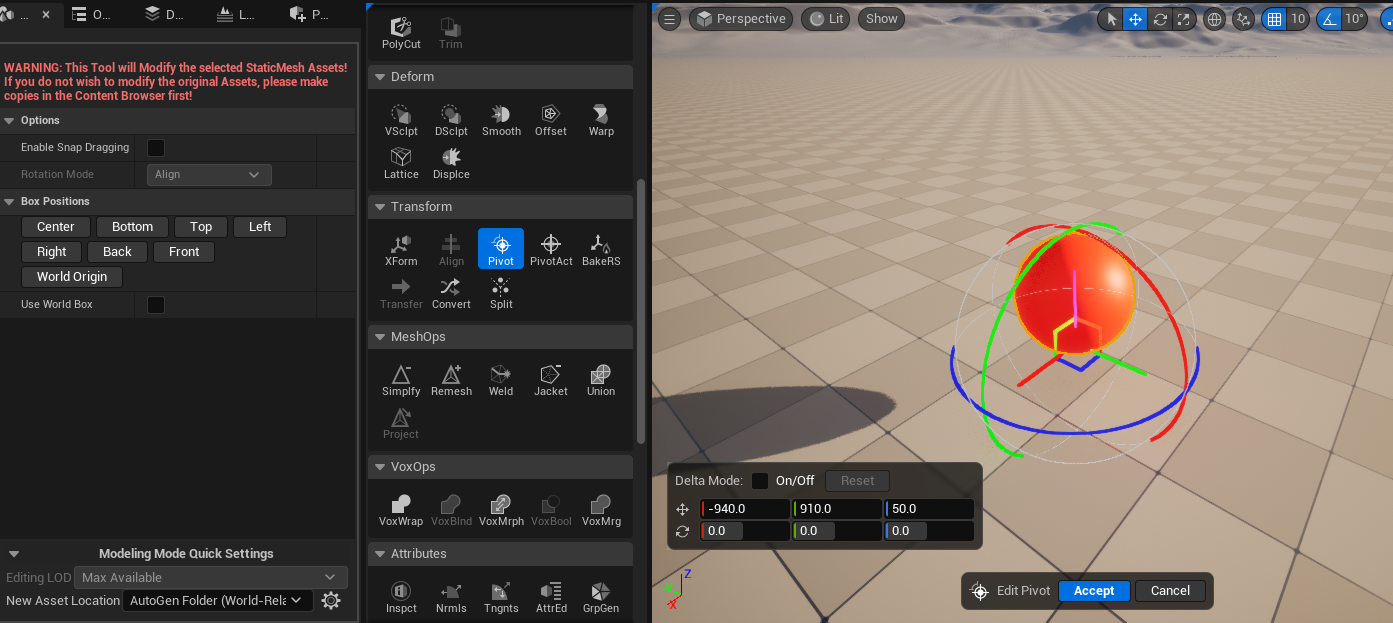Check the Use World Box option
The image size is (1393, 623).
click(x=156, y=305)
